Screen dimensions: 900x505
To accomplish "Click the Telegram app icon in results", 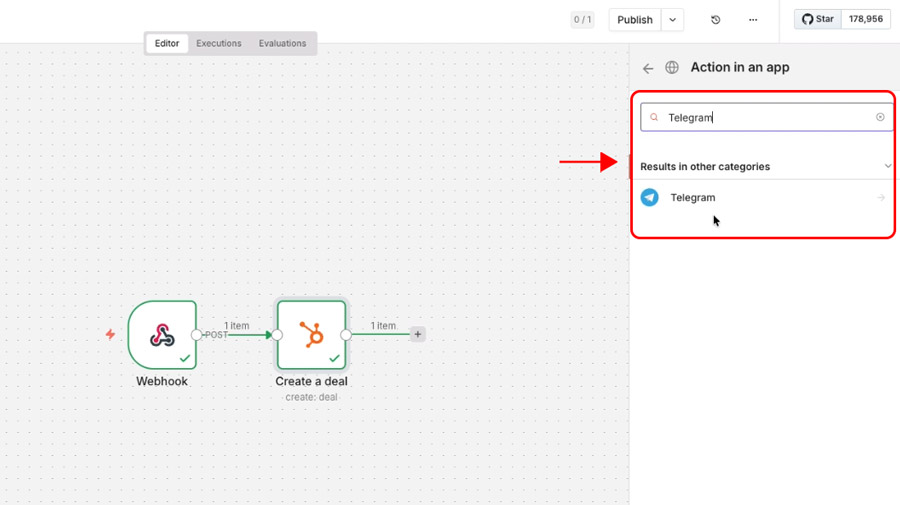I will [650, 198].
